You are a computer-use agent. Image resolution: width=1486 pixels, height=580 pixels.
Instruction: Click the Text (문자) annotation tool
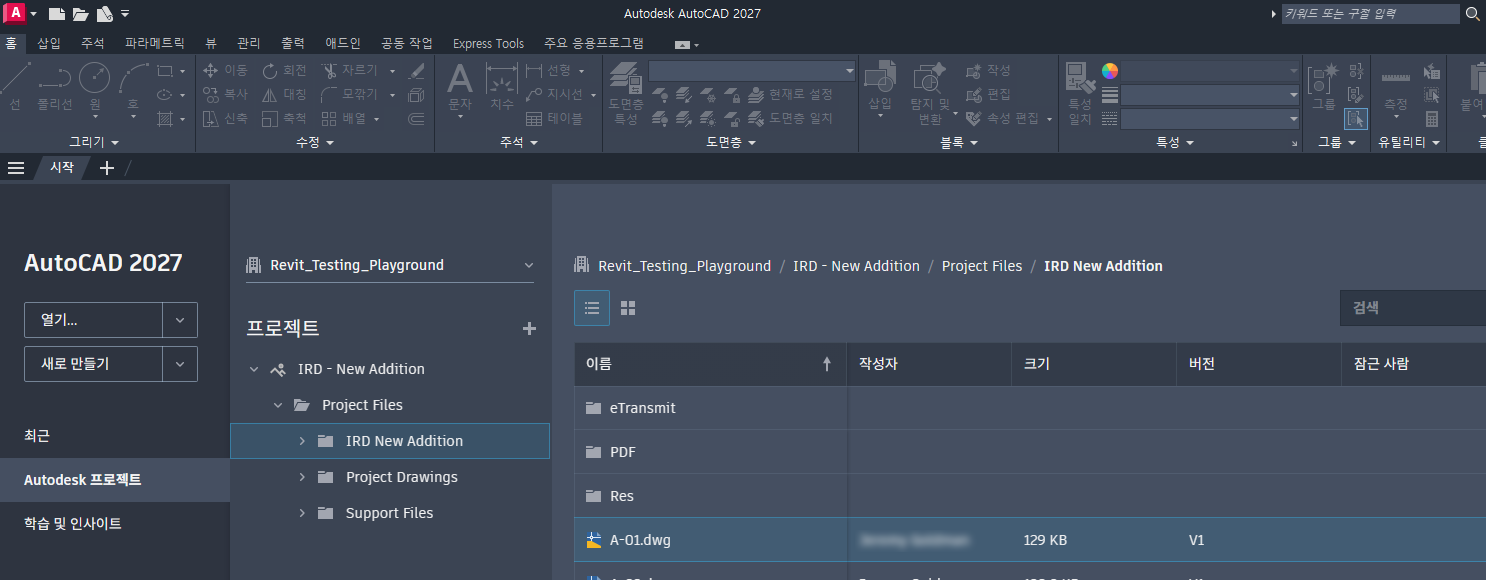[x=459, y=88]
